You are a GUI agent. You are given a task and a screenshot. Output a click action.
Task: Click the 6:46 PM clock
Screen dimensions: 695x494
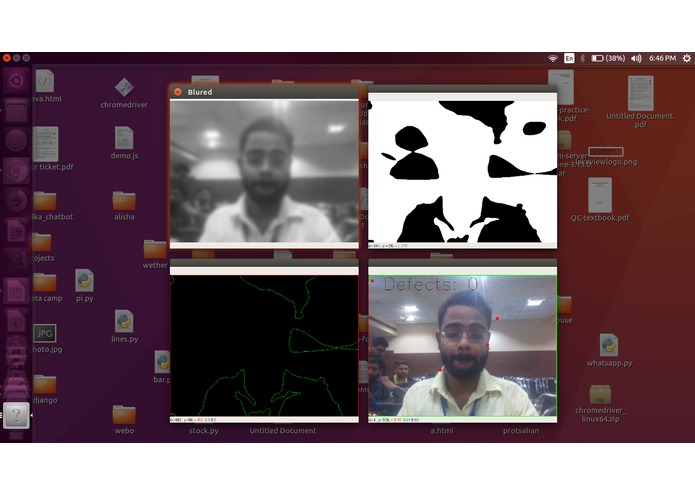(x=662, y=58)
